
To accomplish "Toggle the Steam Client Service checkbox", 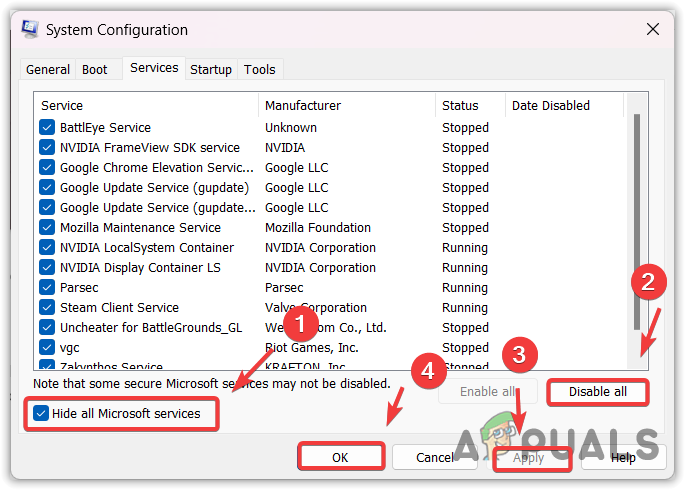I will (x=47, y=308).
